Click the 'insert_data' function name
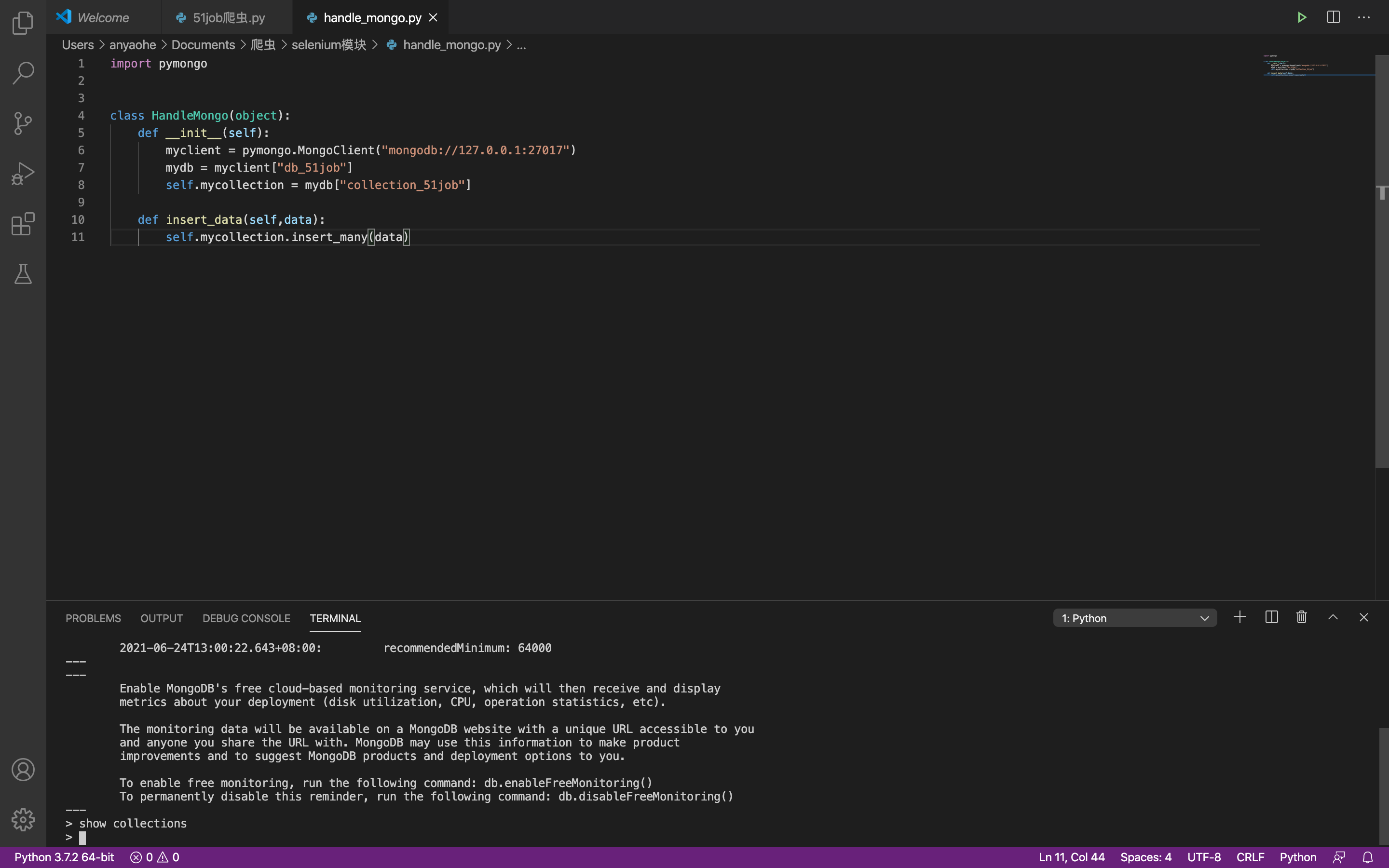 tap(204, 219)
